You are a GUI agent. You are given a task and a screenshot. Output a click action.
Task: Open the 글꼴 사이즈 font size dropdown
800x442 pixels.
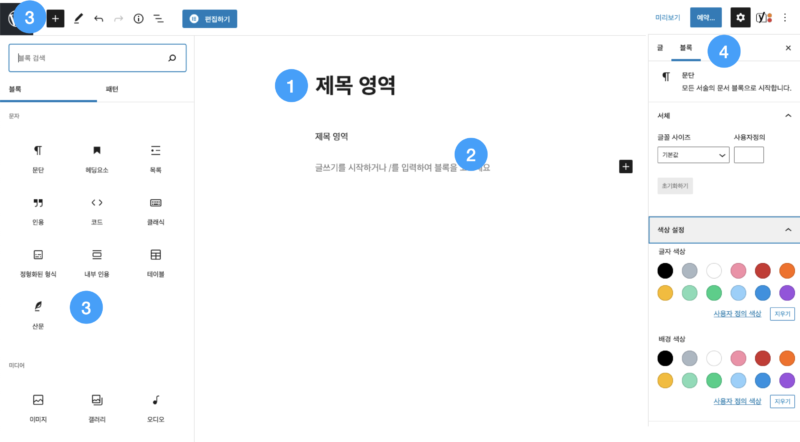click(x=693, y=155)
